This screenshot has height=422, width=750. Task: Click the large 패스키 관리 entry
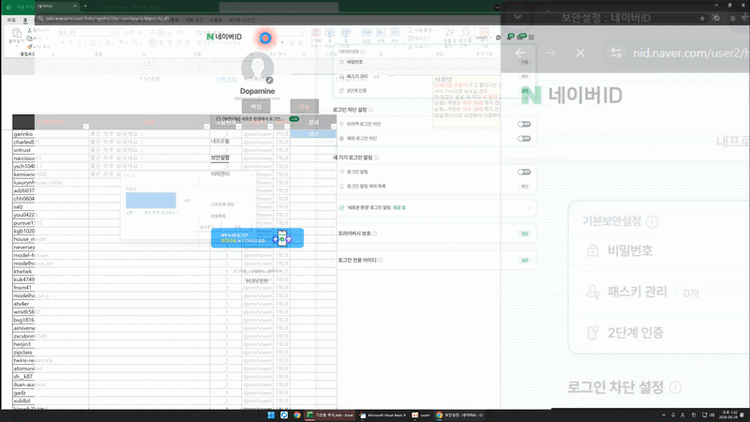(637, 291)
